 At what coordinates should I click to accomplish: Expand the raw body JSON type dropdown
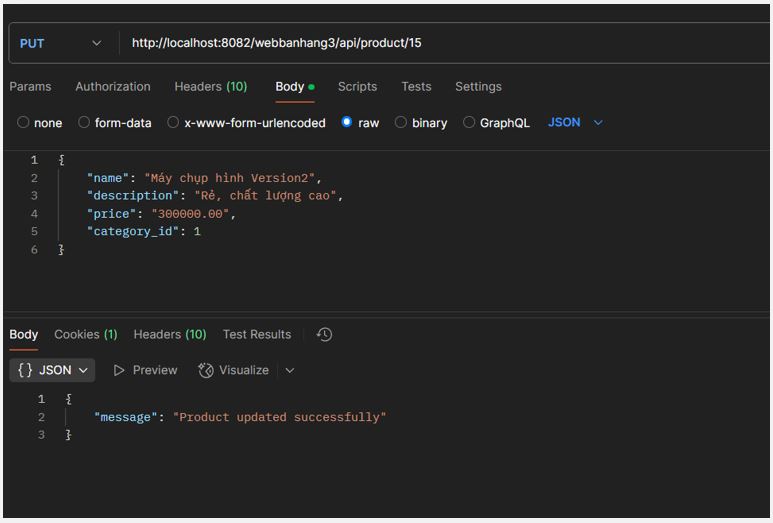(x=576, y=123)
